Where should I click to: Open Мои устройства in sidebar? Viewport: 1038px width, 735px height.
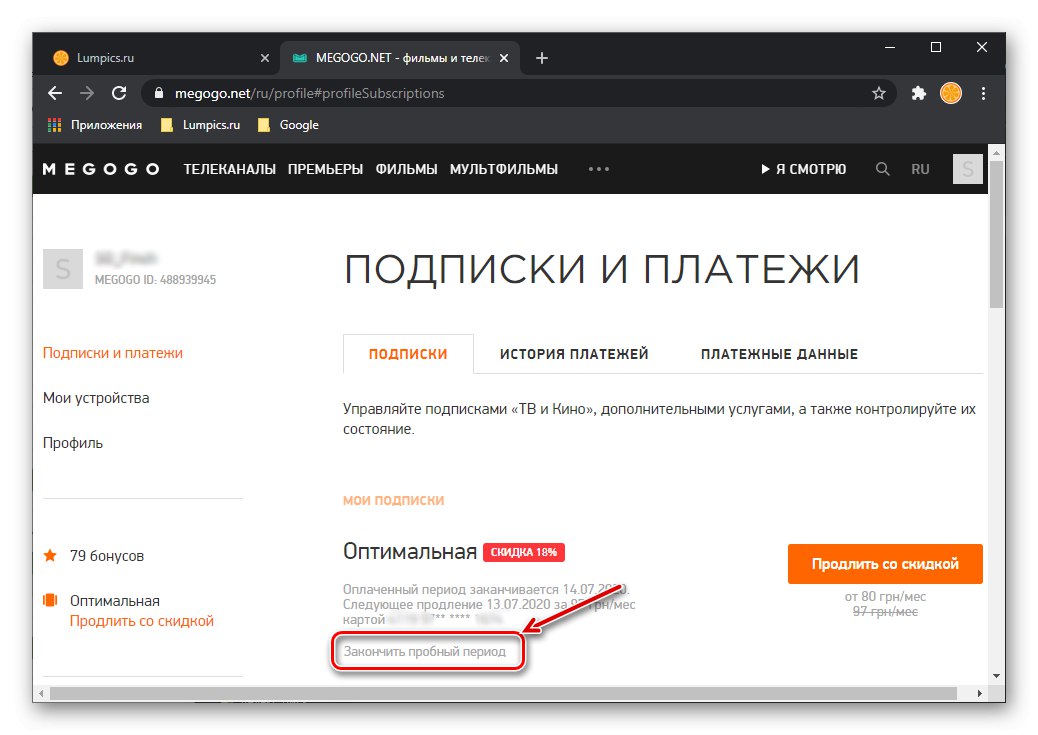pyautogui.click(x=96, y=398)
